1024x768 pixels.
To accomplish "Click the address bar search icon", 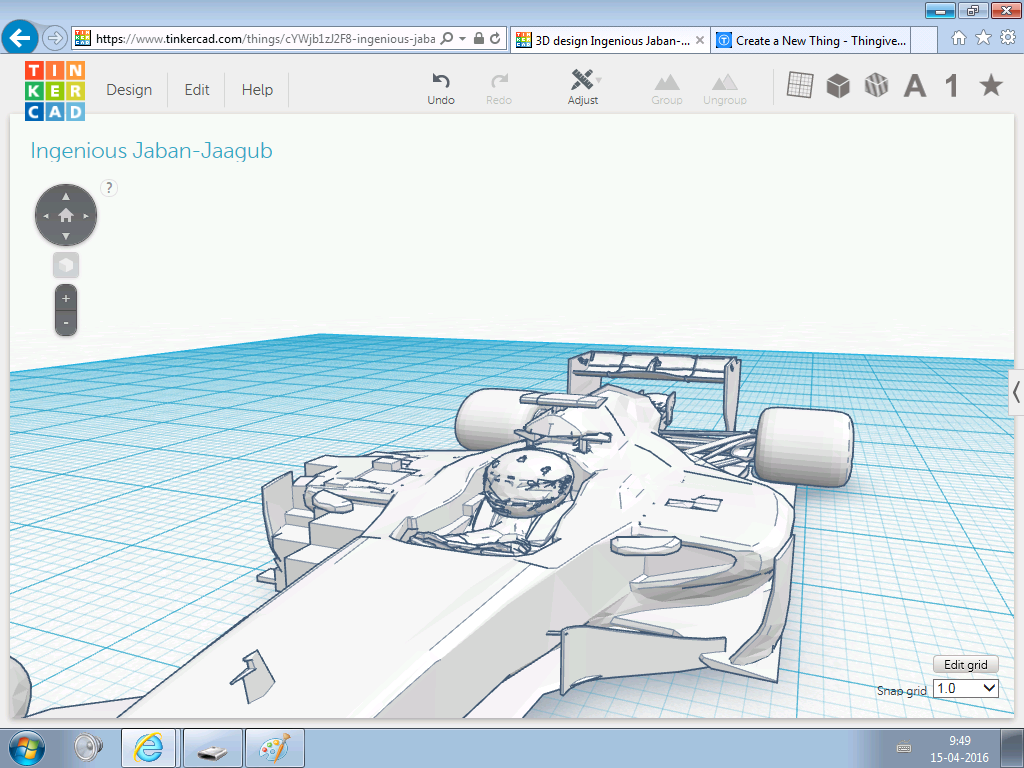I will [x=447, y=39].
